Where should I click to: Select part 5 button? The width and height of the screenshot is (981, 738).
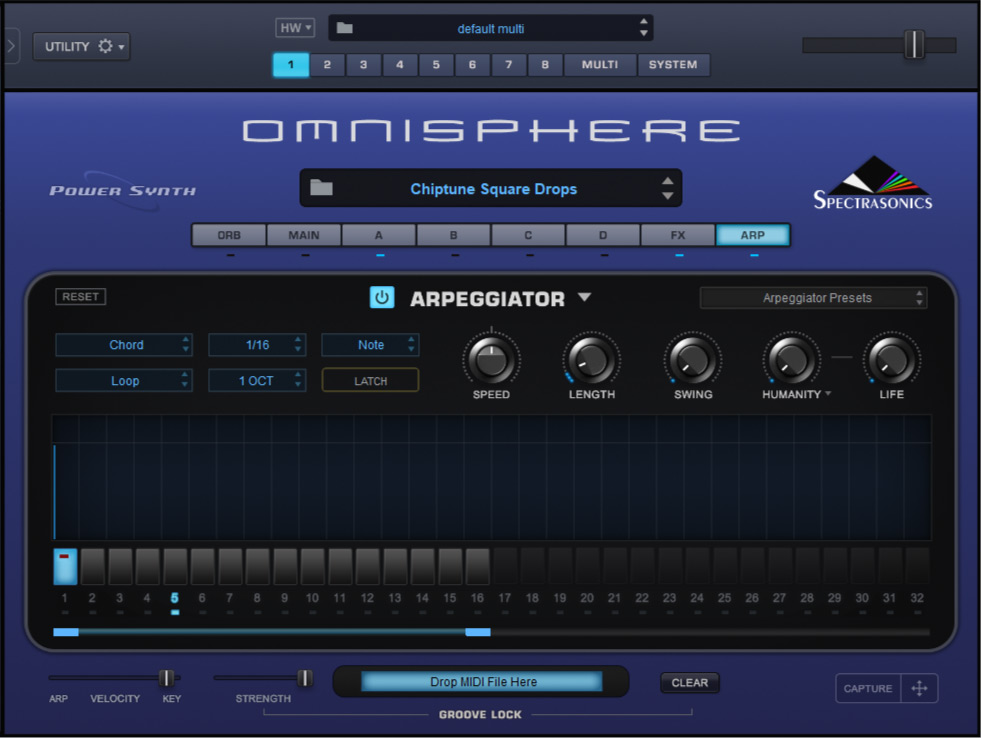436,64
